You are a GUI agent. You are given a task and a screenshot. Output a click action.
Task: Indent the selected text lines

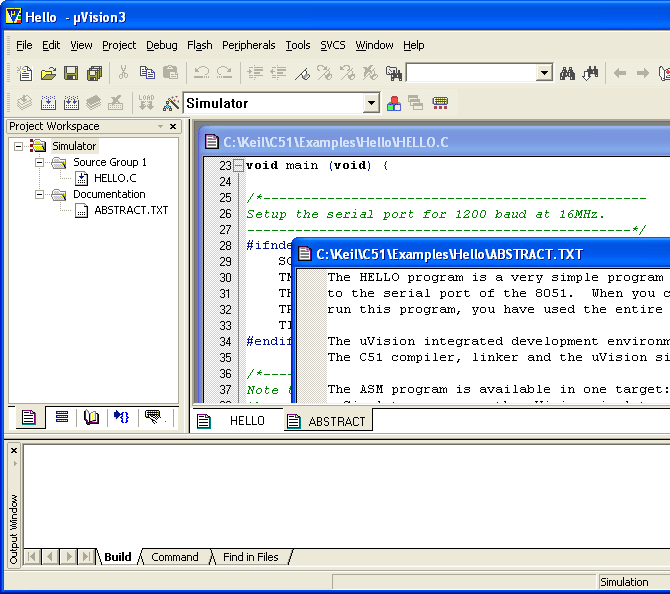tap(255, 73)
